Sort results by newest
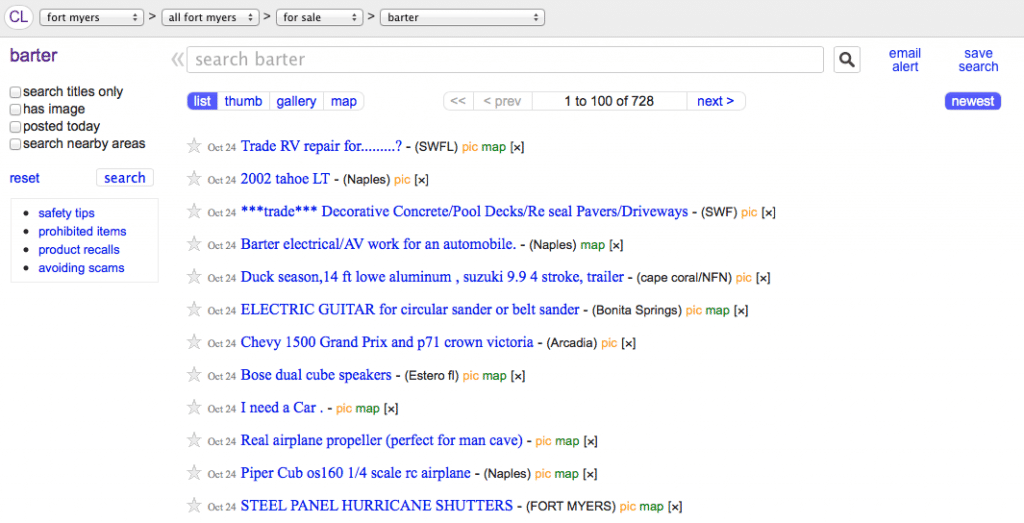This screenshot has height=523, width=1024. click(972, 101)
